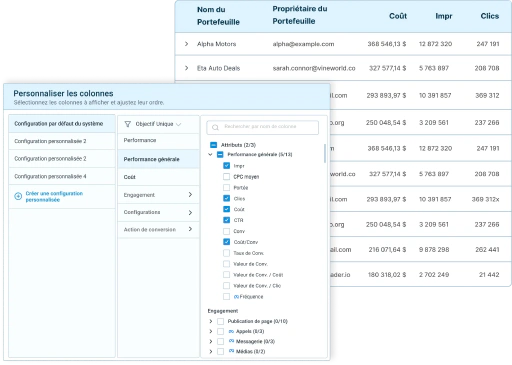Select the Messagerie group checkbox
The height and width of the screenshot is (365, 512).
tap(220, 341)
